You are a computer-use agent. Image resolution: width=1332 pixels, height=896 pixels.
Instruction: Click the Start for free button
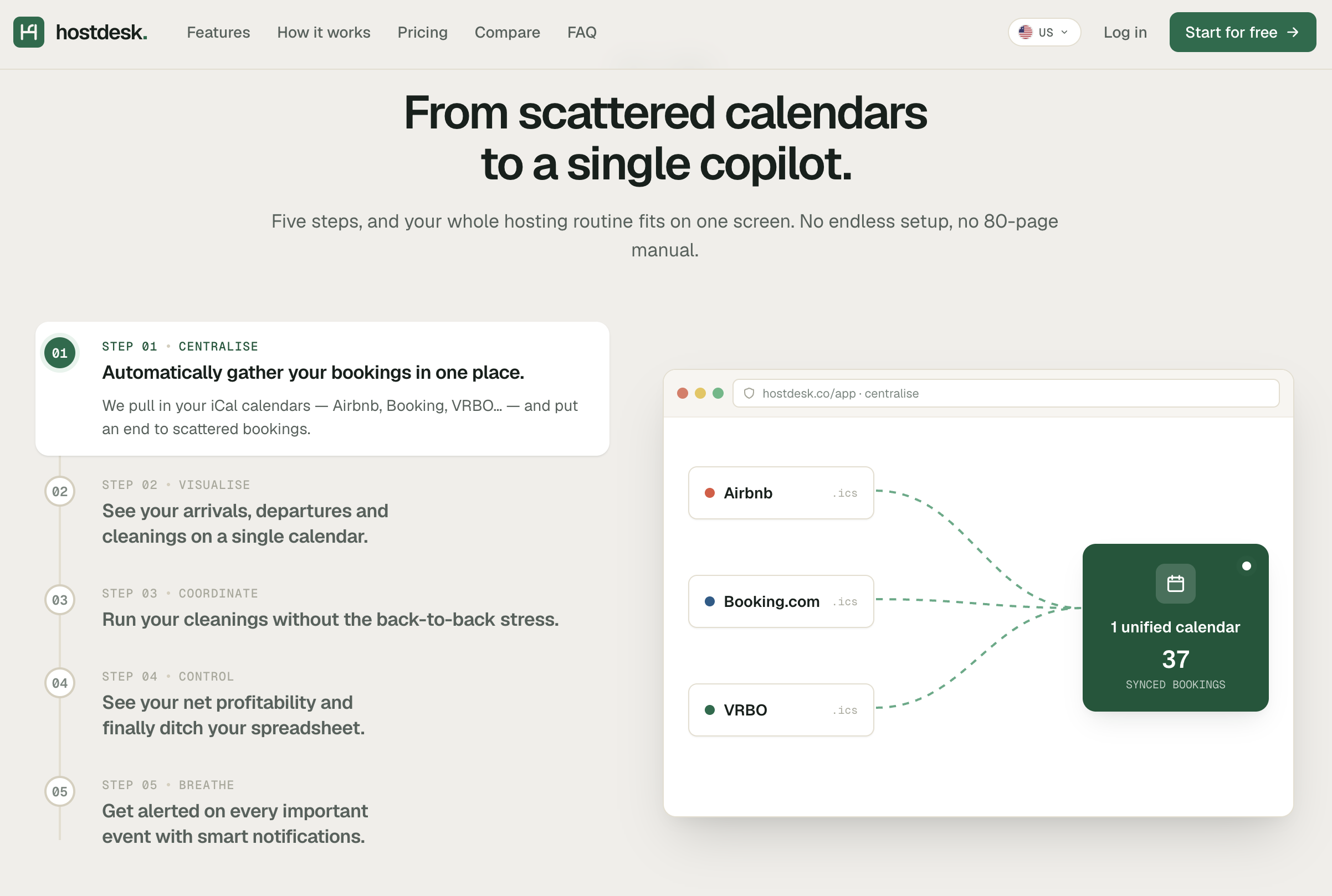tap(1242, 32)
